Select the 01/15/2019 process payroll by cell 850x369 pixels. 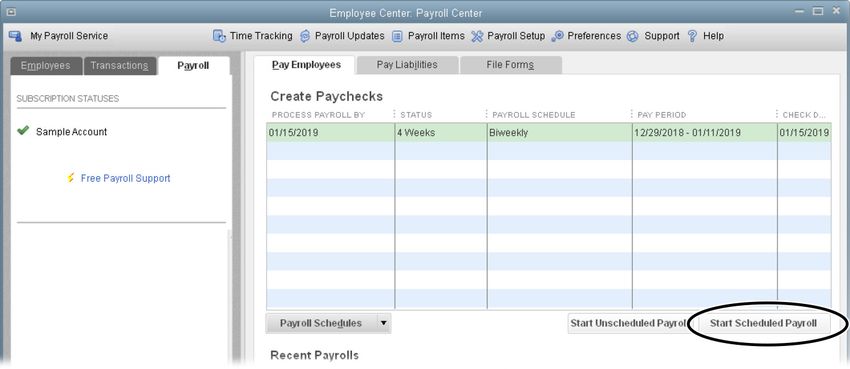point(331,132)
